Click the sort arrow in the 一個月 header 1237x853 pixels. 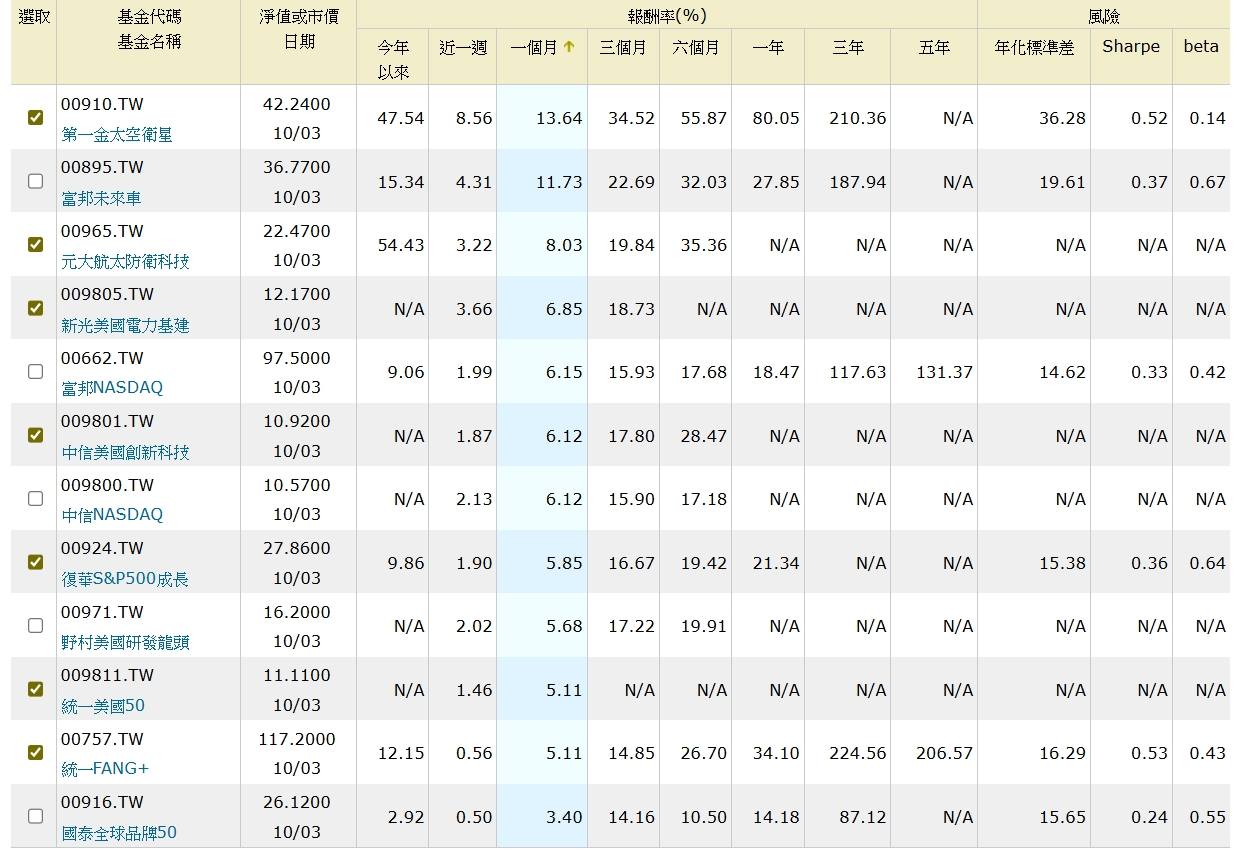(569, 47)
